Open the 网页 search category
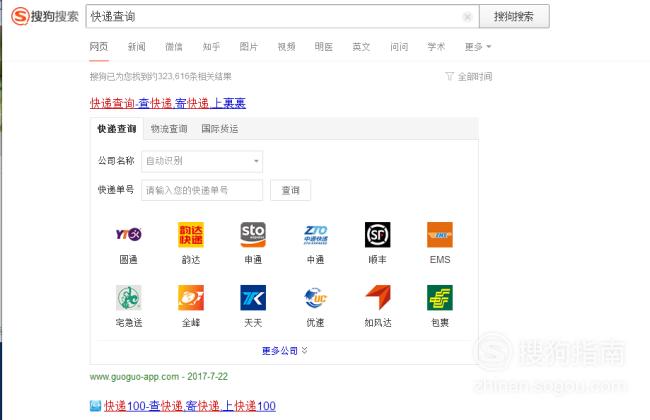The width and height of the screenshot is (650, 420). 99,46
